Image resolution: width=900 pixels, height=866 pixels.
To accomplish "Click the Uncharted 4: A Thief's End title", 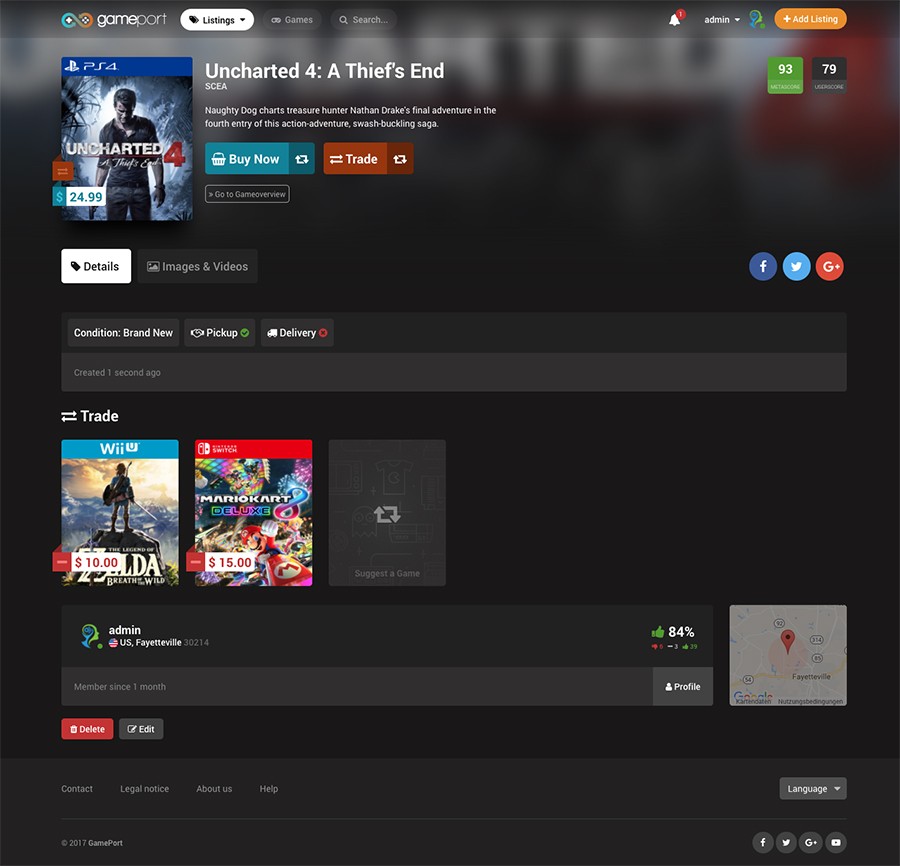I will pyautogui.click(x=324, y=71).
